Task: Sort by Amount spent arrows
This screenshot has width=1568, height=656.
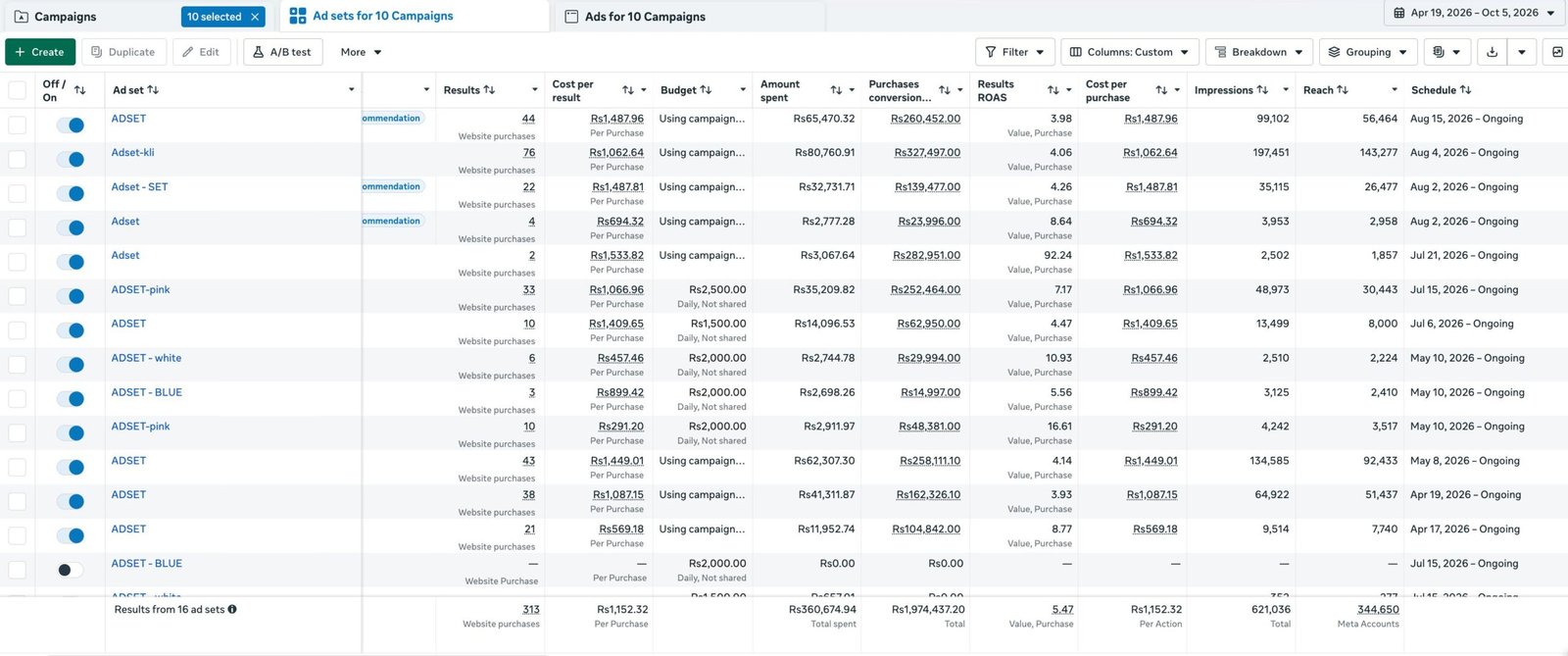Action: (836, 90)
